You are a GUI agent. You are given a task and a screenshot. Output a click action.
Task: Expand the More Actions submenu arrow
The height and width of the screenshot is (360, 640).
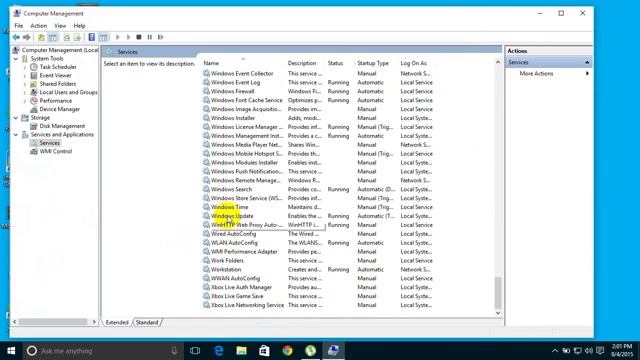pyautogui.click(x=587, y=73)
